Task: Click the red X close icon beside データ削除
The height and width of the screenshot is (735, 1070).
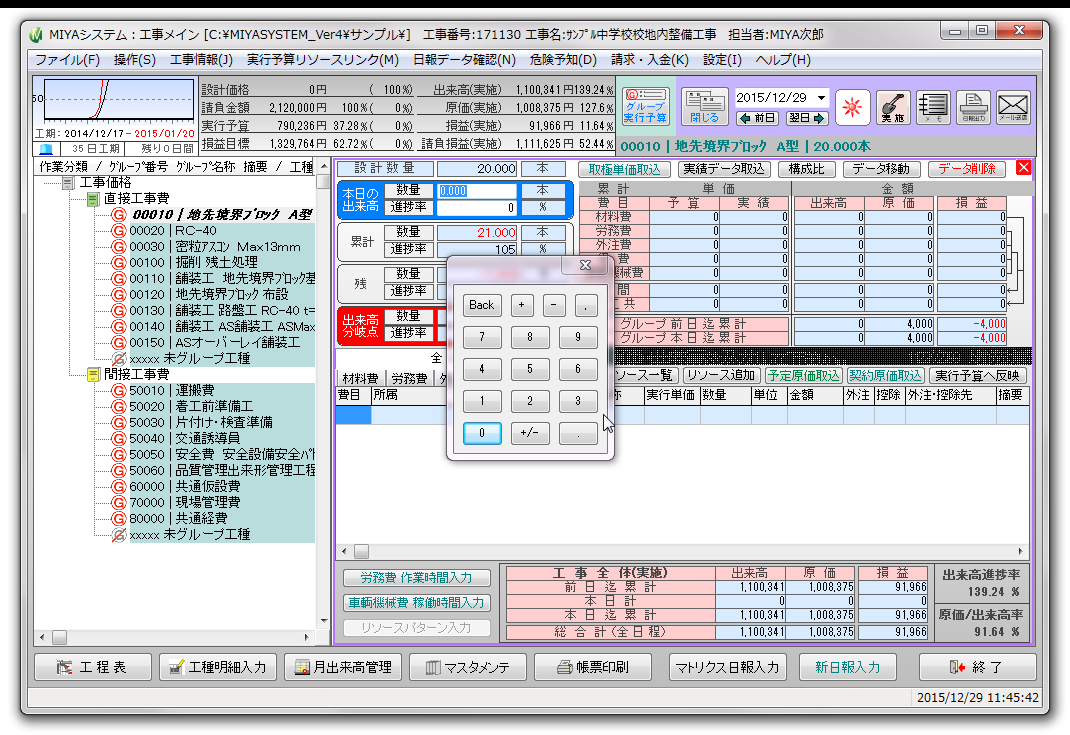Action: [1023, 168]
